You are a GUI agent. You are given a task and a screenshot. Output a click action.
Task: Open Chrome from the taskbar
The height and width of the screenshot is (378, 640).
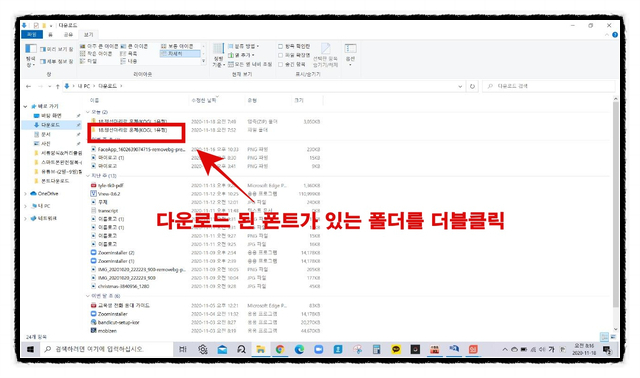click(x=280, y=349)
